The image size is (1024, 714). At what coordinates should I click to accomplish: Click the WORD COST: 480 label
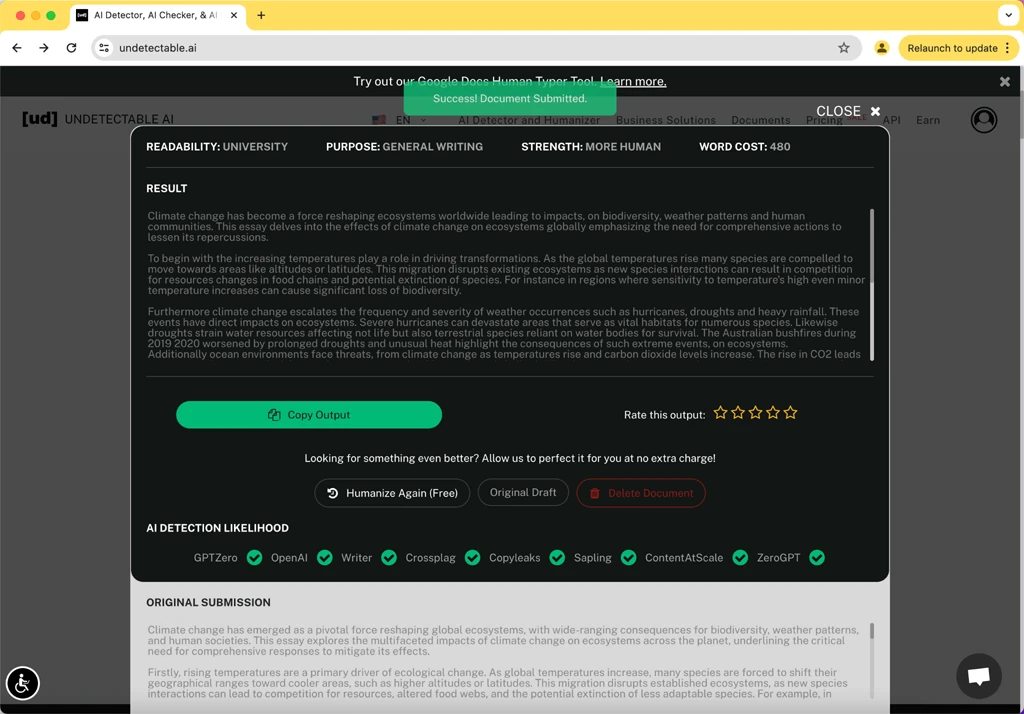pyautogui.click(x=744, y=147)
